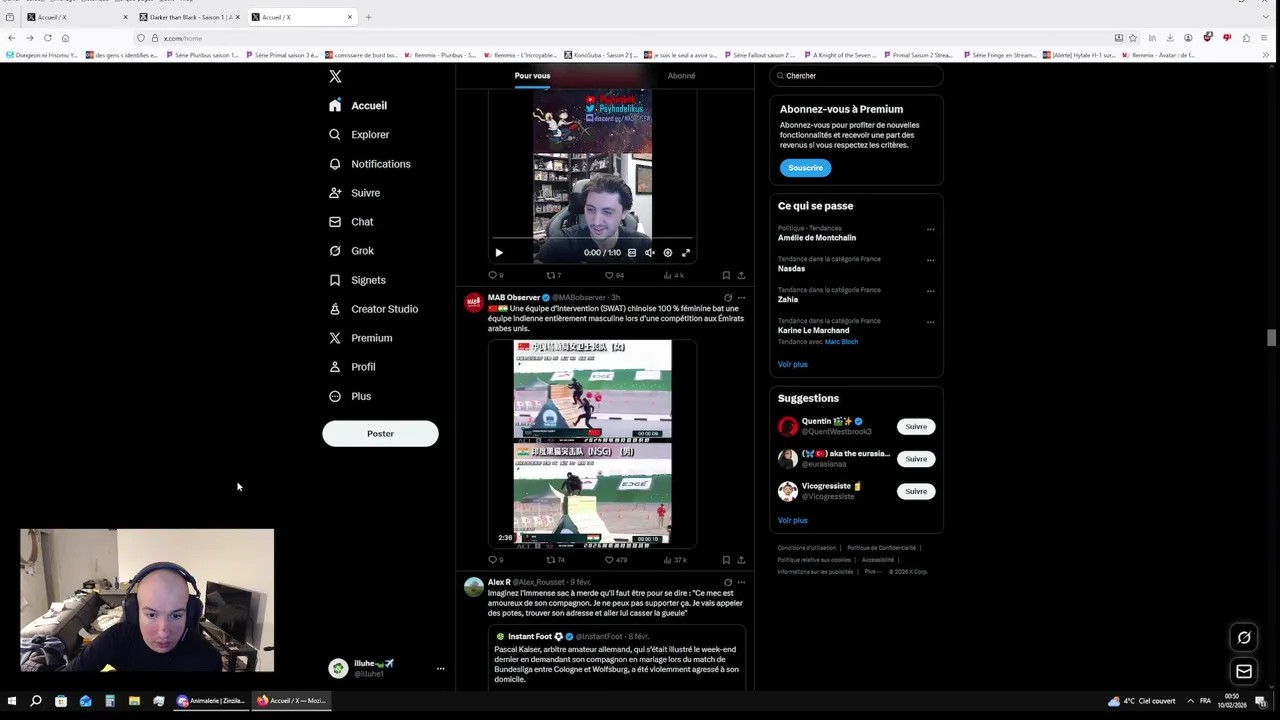Viewport: 1280px width, 720px height.
Task: View stats of post with 4 k views
Action: (x=674, y=275)
